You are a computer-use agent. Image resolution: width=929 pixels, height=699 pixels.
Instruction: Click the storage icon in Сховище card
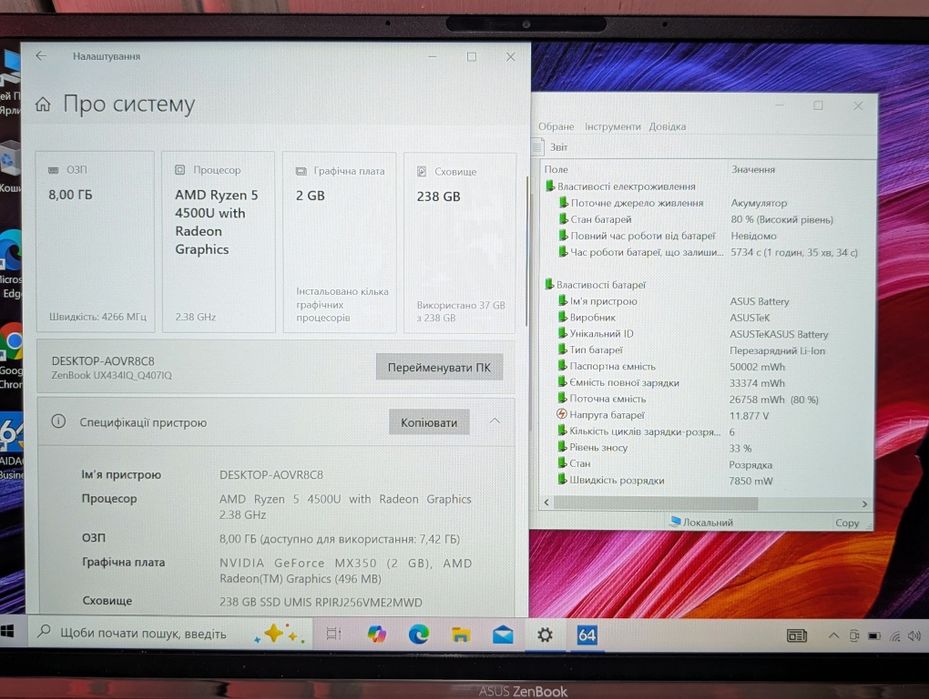click(x=422, y=172)
